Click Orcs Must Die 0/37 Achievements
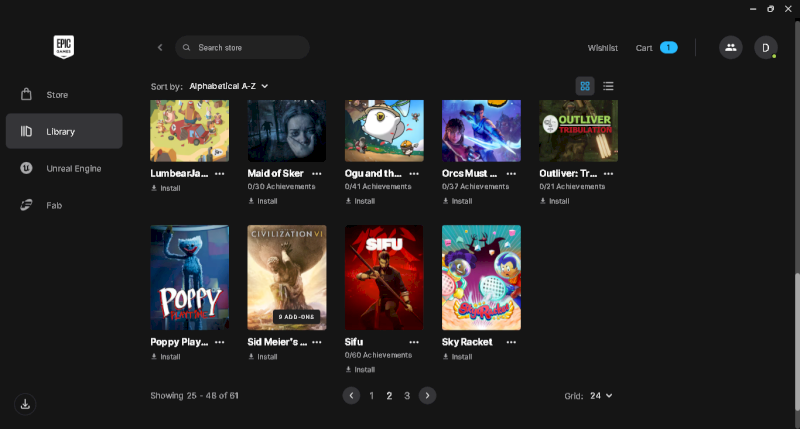800x429 pixels. click(476, 187)
